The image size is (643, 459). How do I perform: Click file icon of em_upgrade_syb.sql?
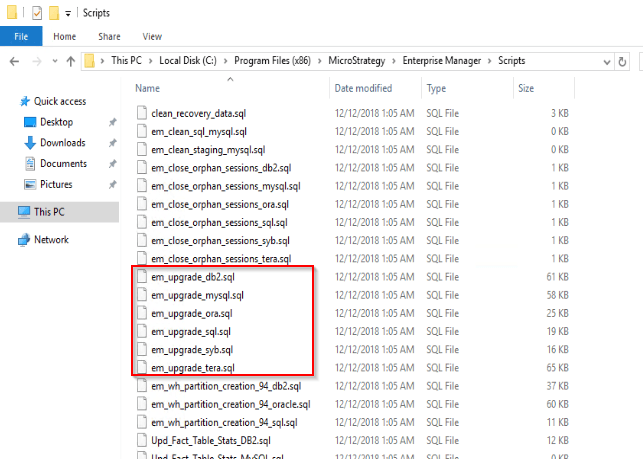tap(142, 349)
